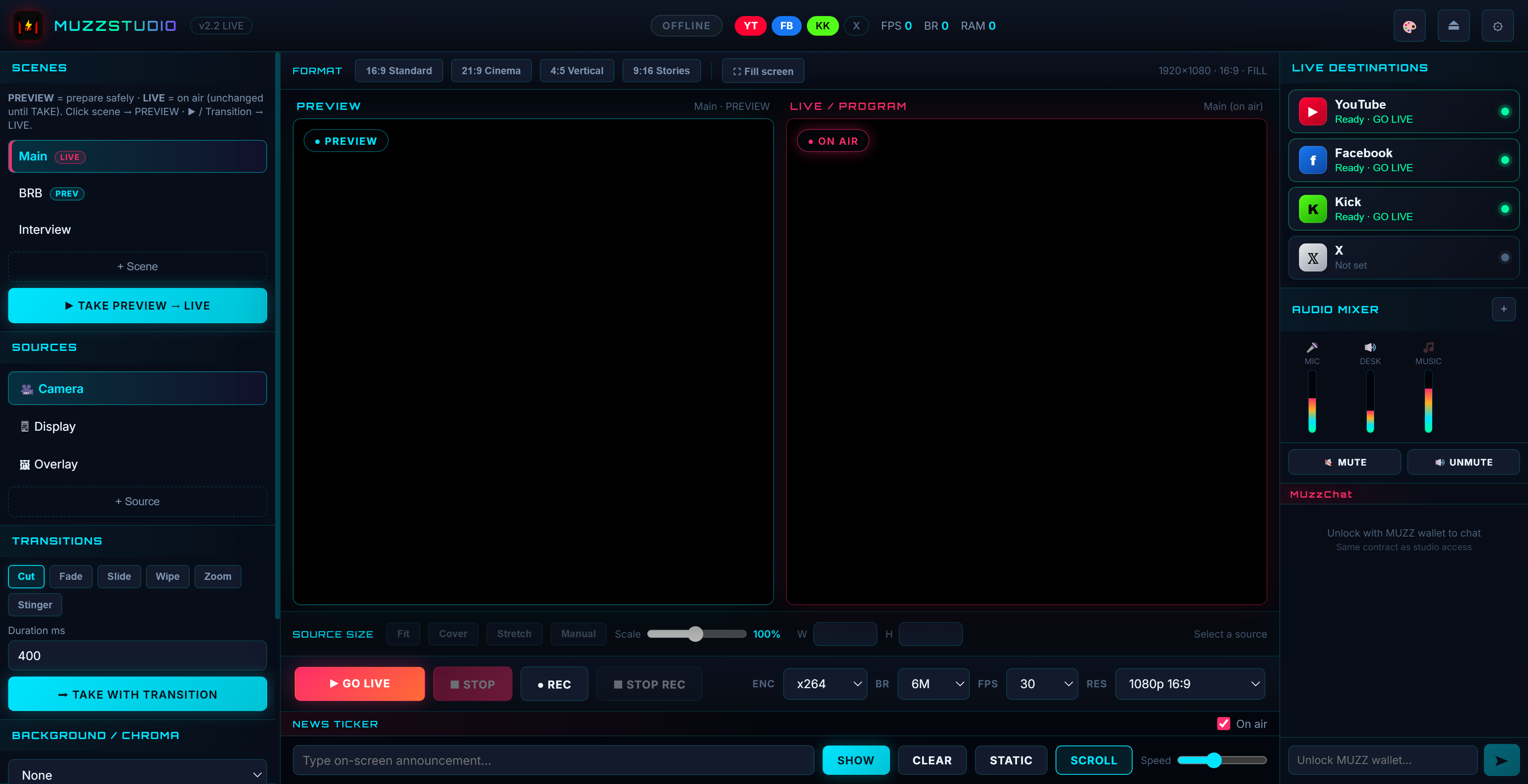
Task: Click the Kick logo icon
Action: pos(1313,209)
